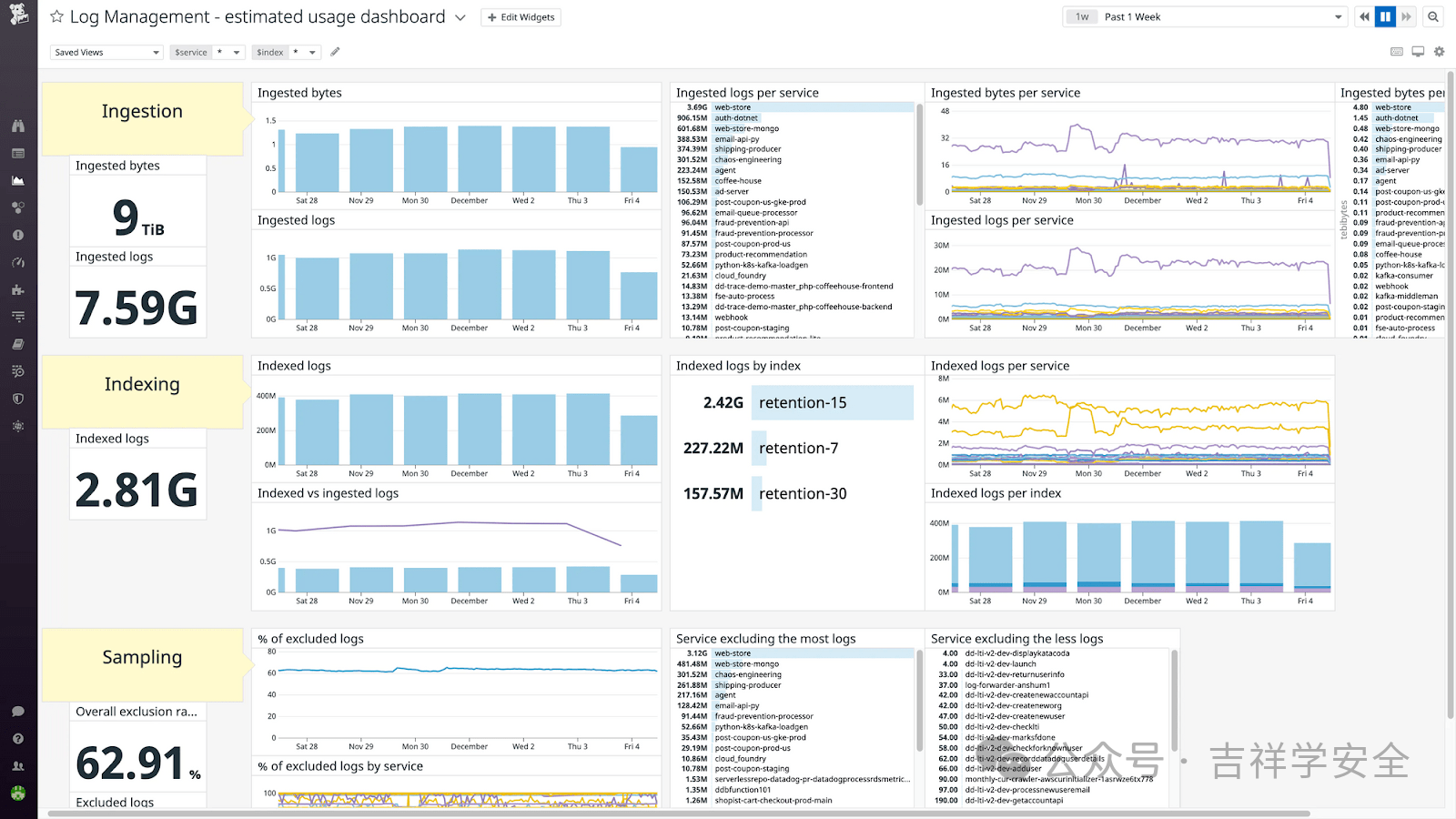Screen dimensions: 1456x819
Task: Zoom out time range with magnifier icon
Action: pyautogui.click(x=1433, y=16)
